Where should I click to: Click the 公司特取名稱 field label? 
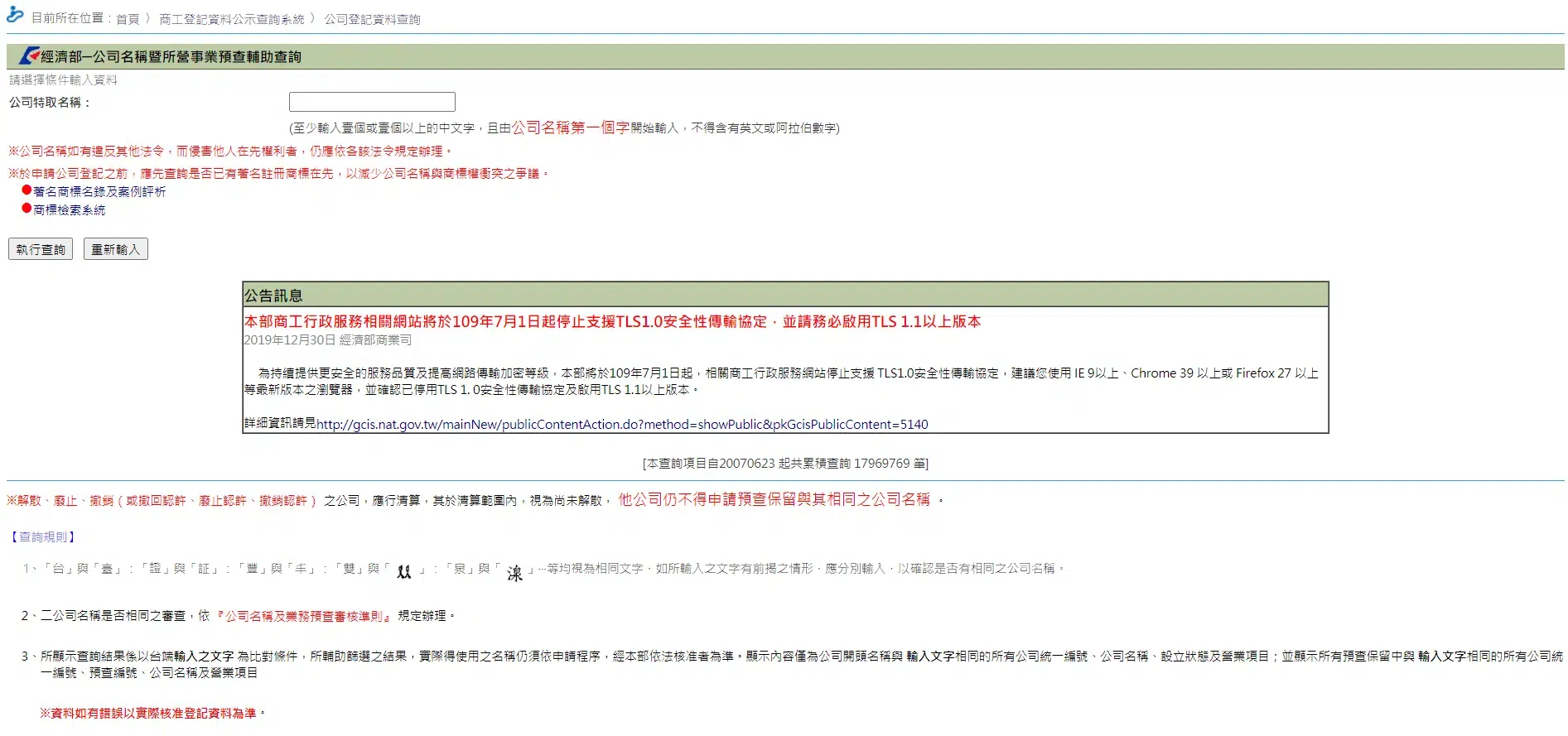point(51,103)
